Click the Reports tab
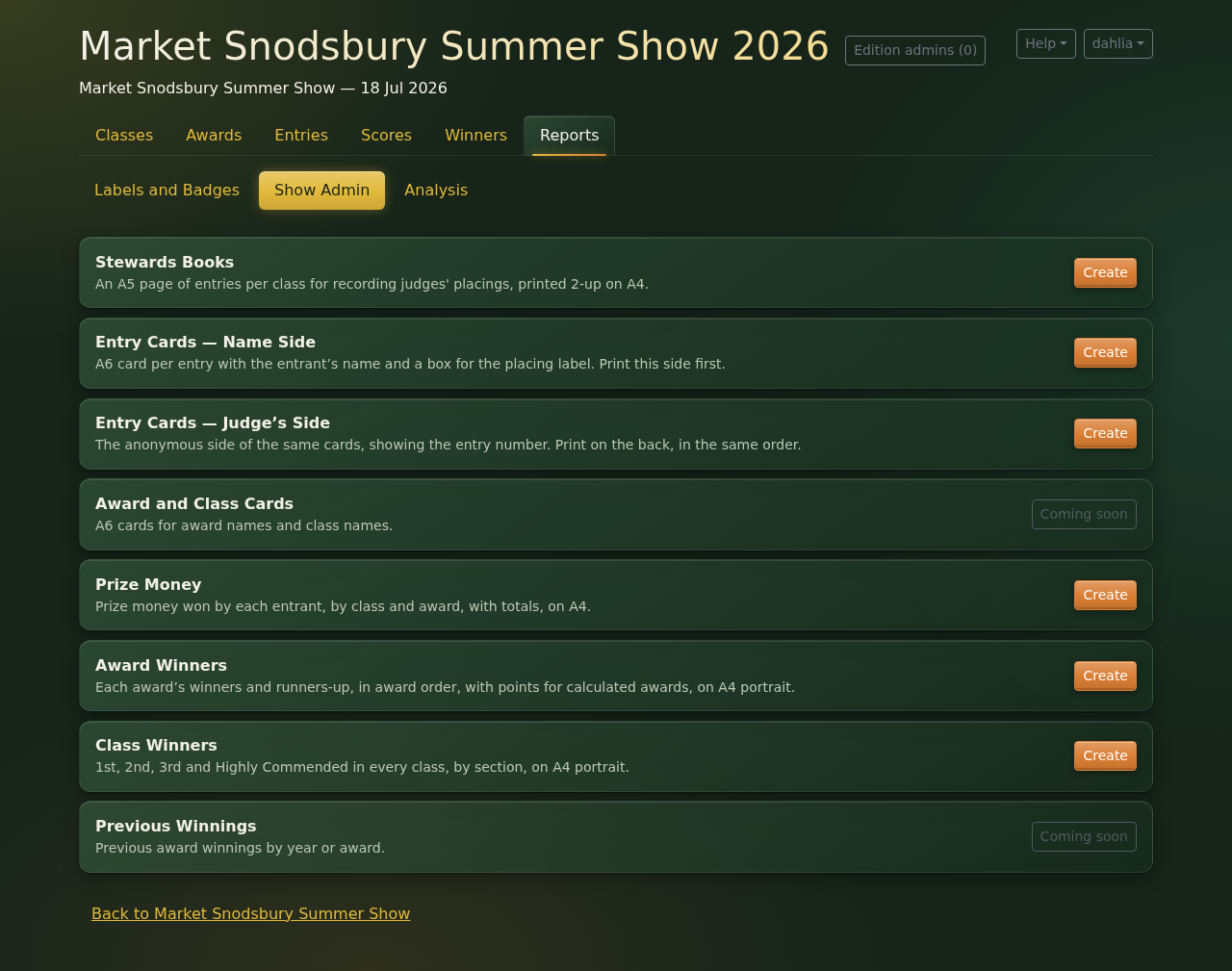The width and height of the screenshot is (1232, 971). (x=569, y=136)
